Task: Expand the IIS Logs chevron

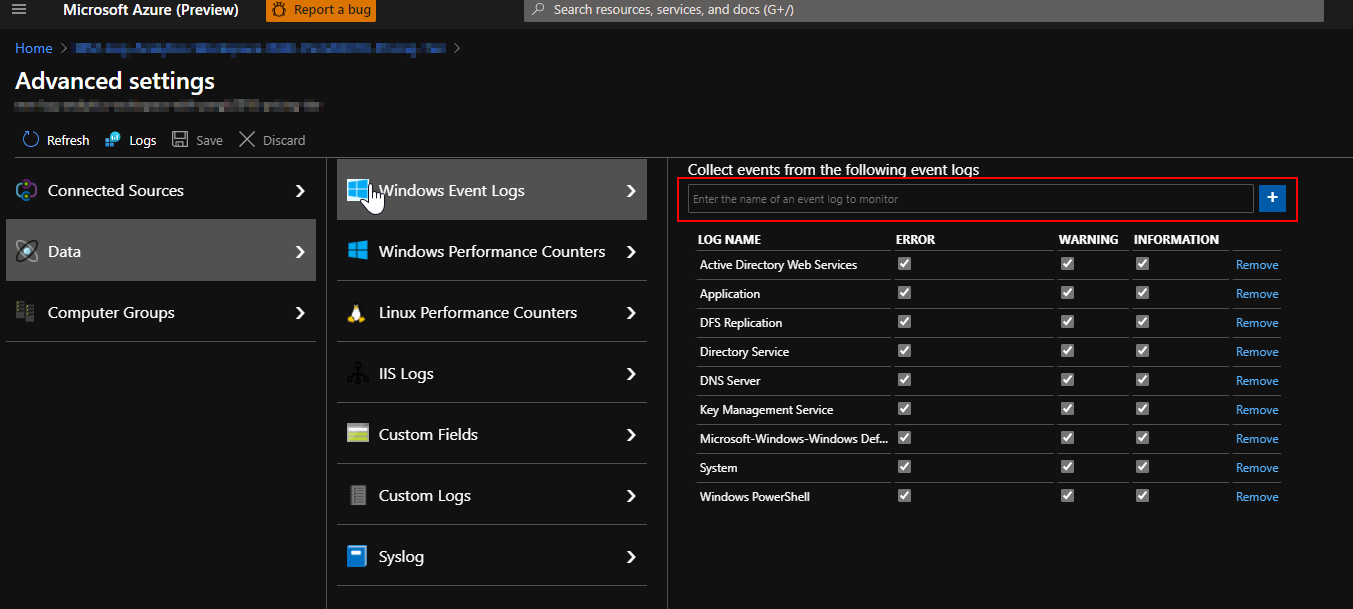Action: 631,374
